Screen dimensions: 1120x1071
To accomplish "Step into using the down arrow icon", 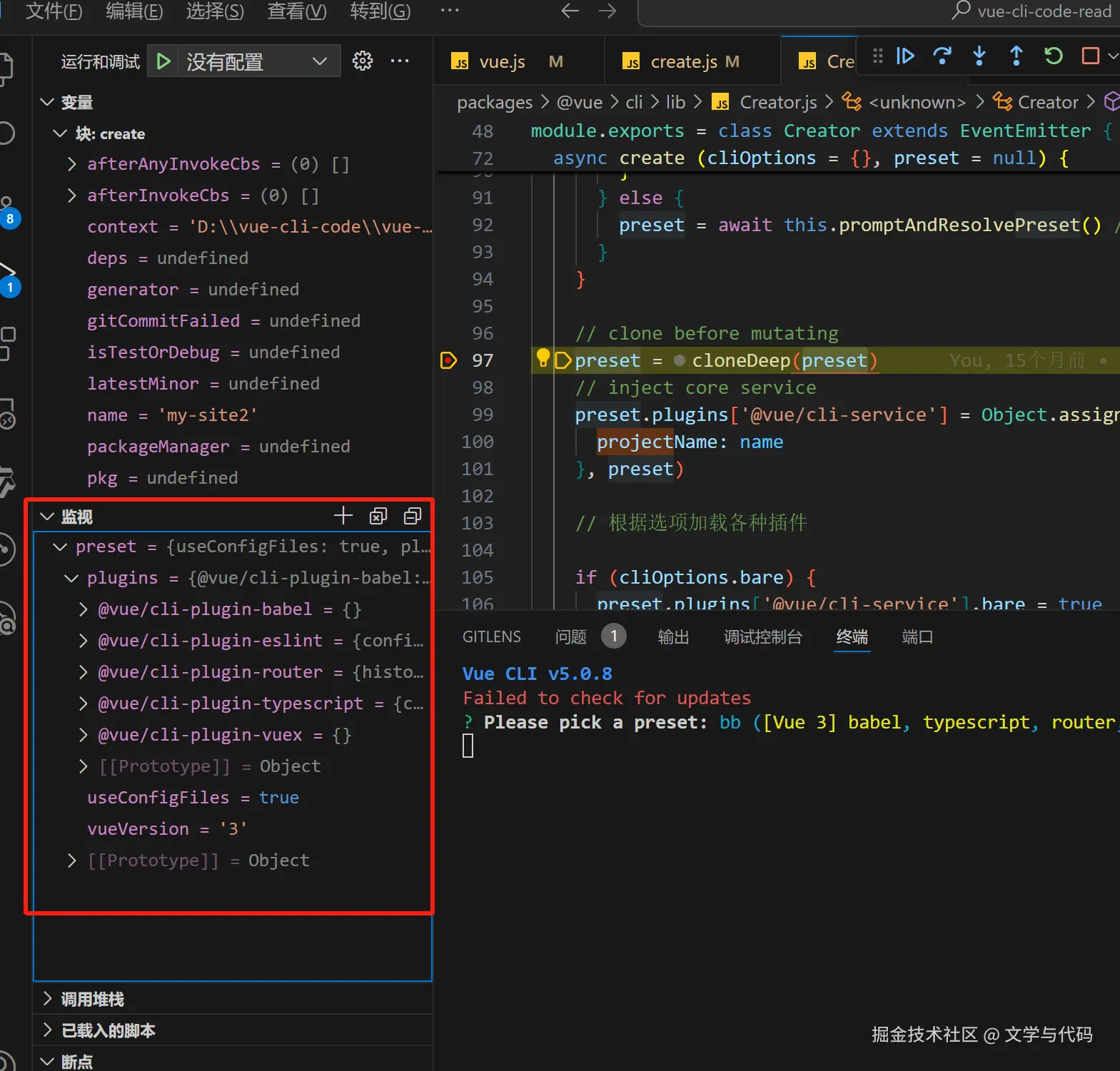I will (979, 56).
